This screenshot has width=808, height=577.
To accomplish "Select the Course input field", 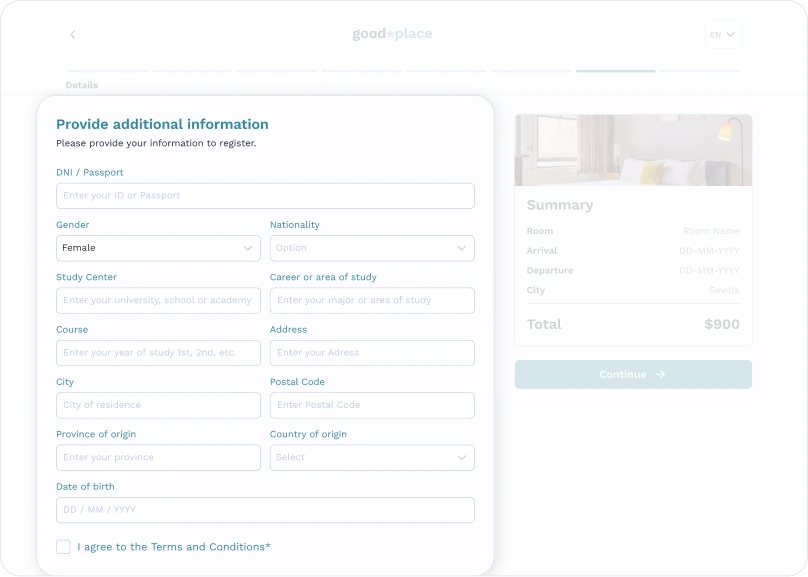I will pos(158,353).
